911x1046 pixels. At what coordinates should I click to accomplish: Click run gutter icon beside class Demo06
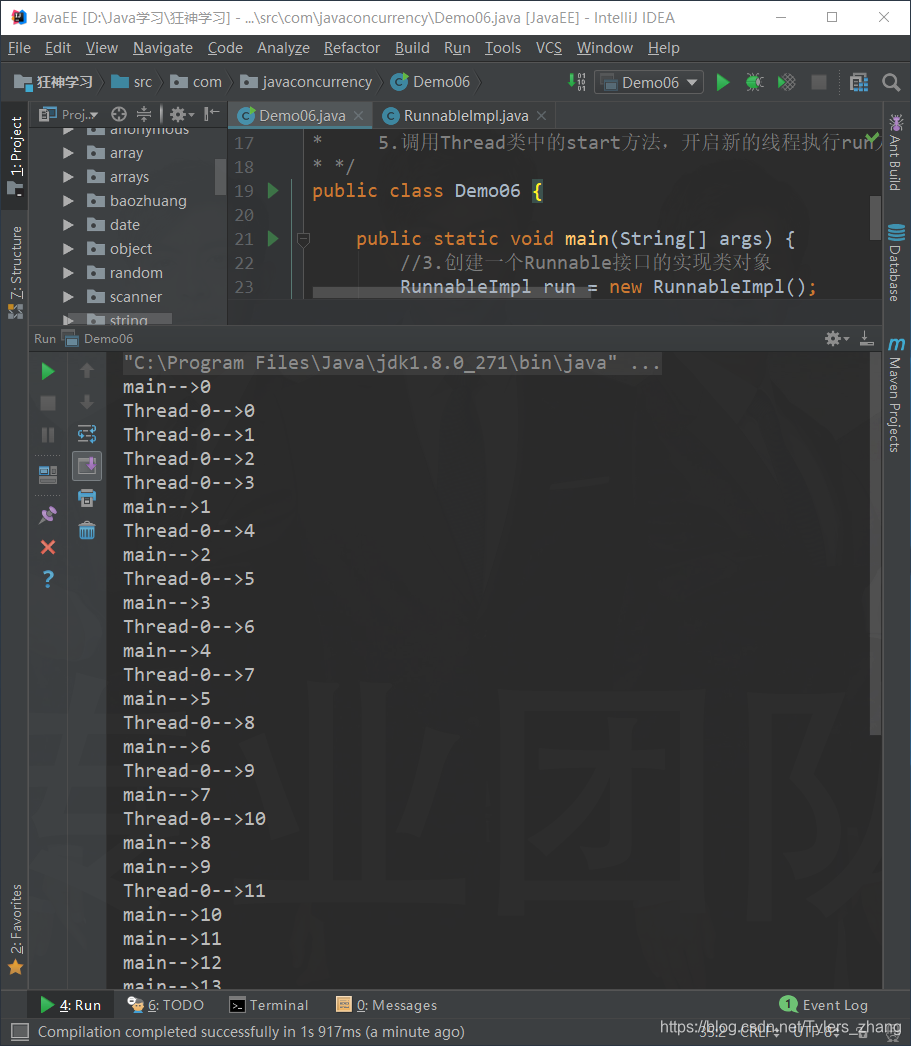click(273, 191)
